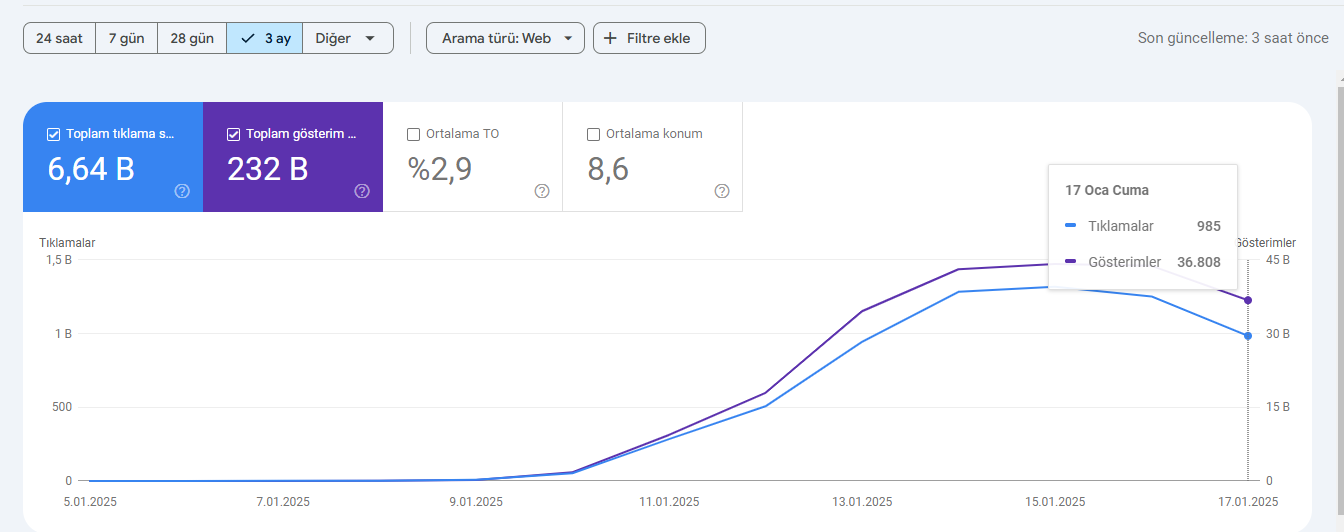Click help icon on Ortalama konum card
1344x532 pixels.
point(722,191)
